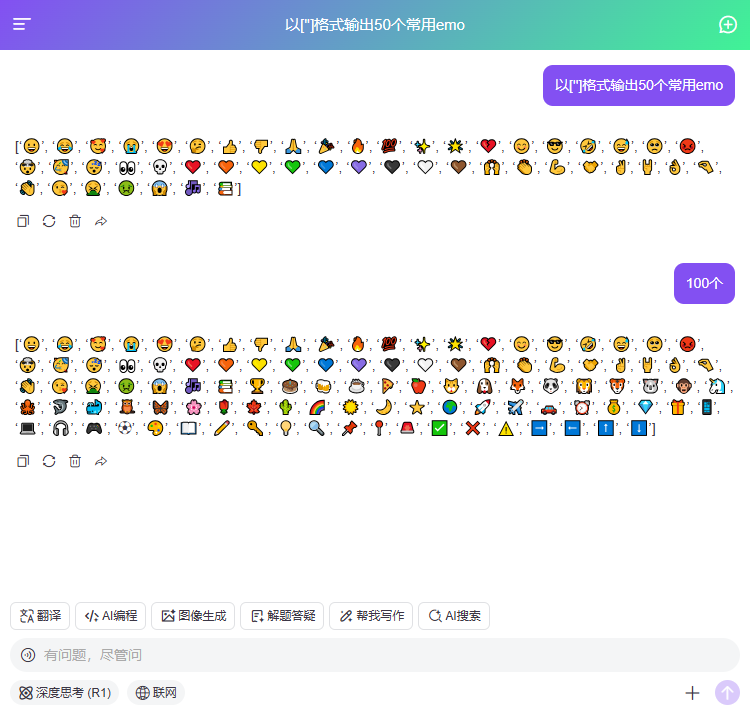
Task: Choose the 帮我写作 quick action
Action: [371, 616]
